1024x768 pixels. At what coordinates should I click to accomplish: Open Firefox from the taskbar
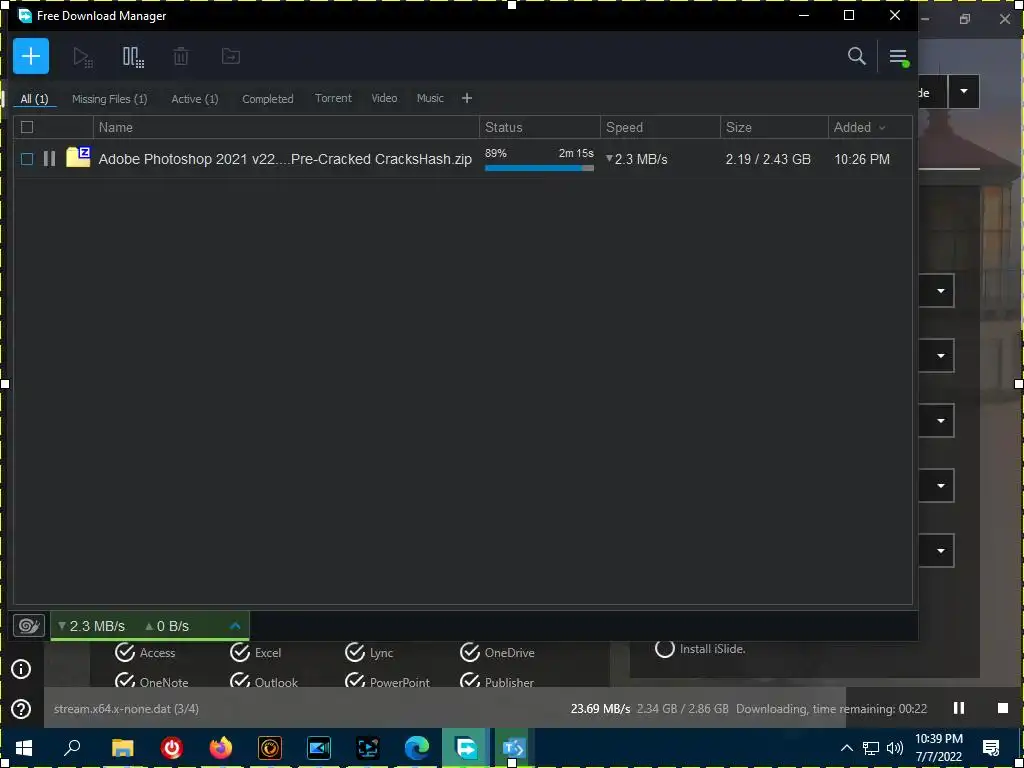(x=221, y=748)
